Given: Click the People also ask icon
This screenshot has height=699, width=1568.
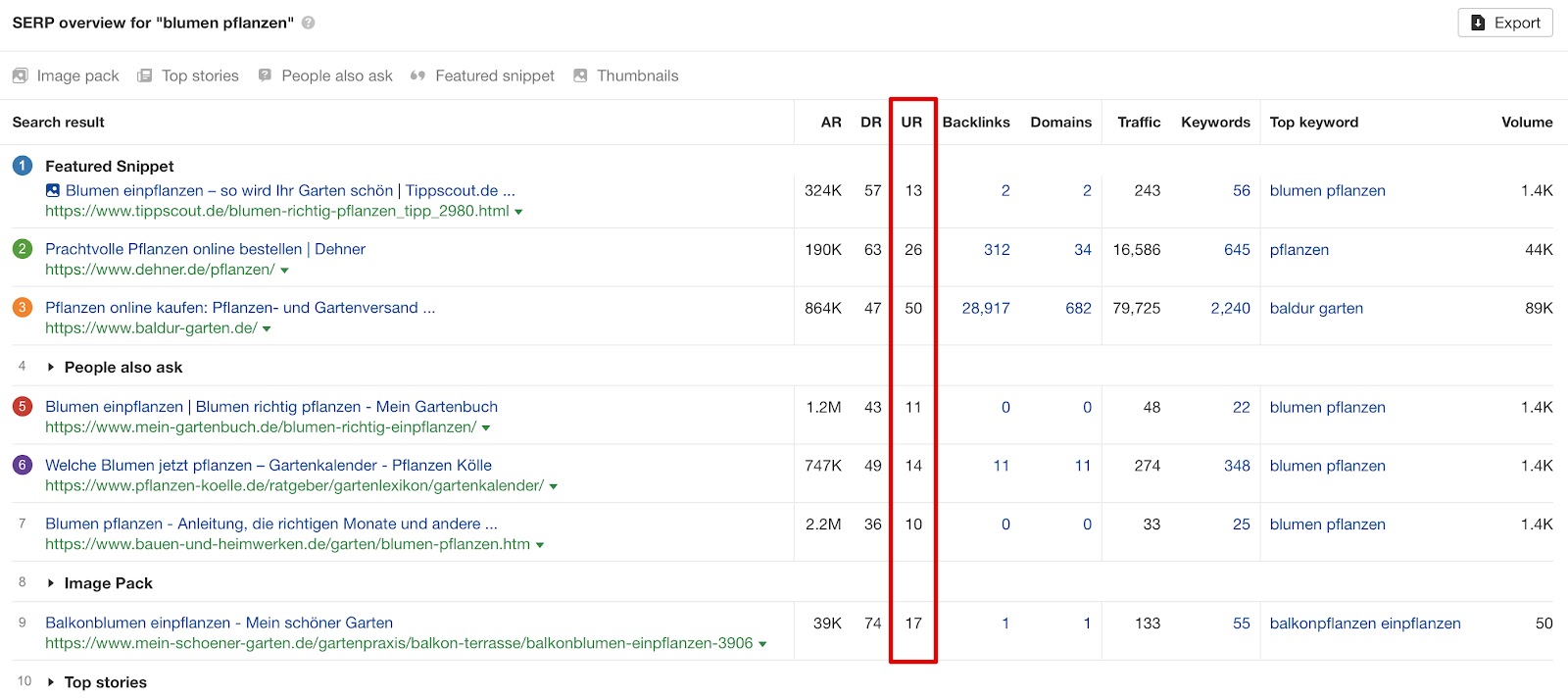Looking at the screenshot, I should click(x=265, y=75).
